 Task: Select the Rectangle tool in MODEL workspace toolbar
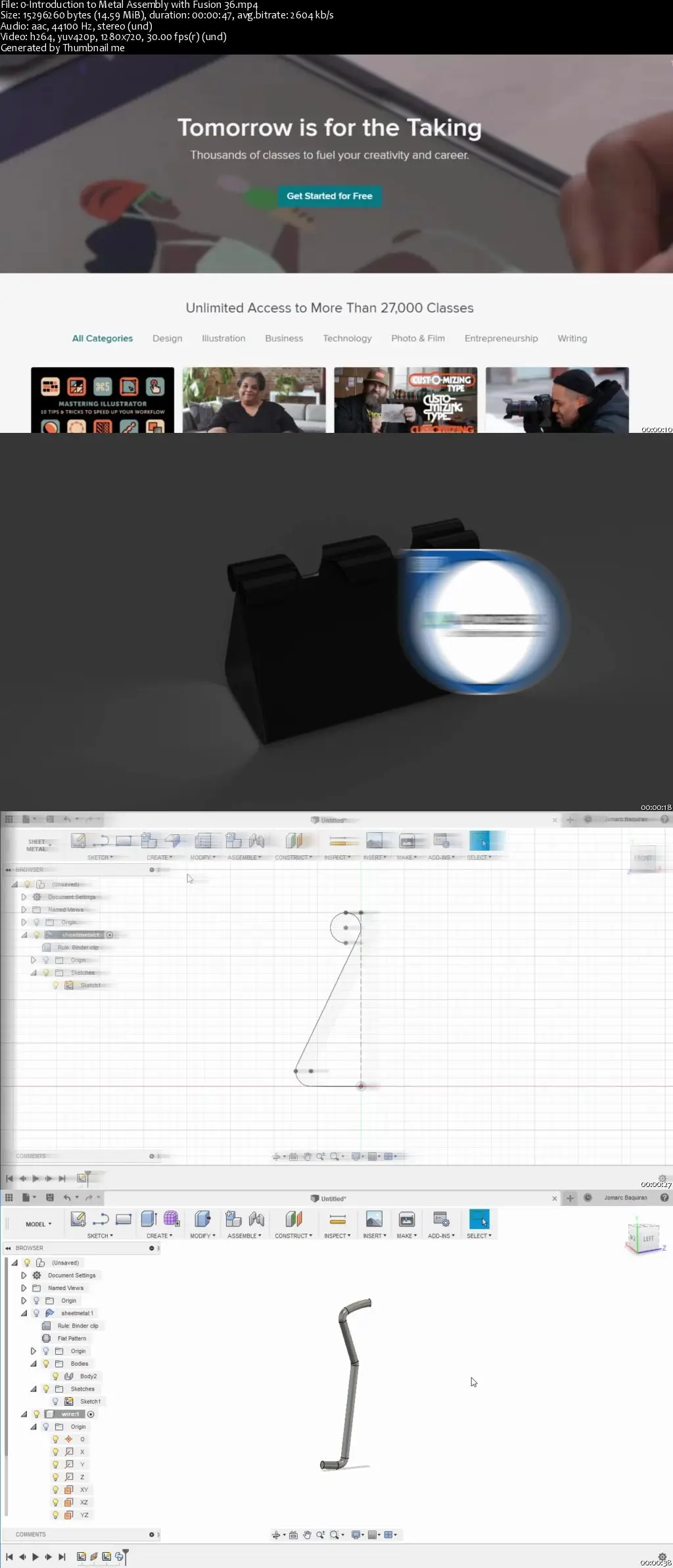click(x=124, y=1219)
